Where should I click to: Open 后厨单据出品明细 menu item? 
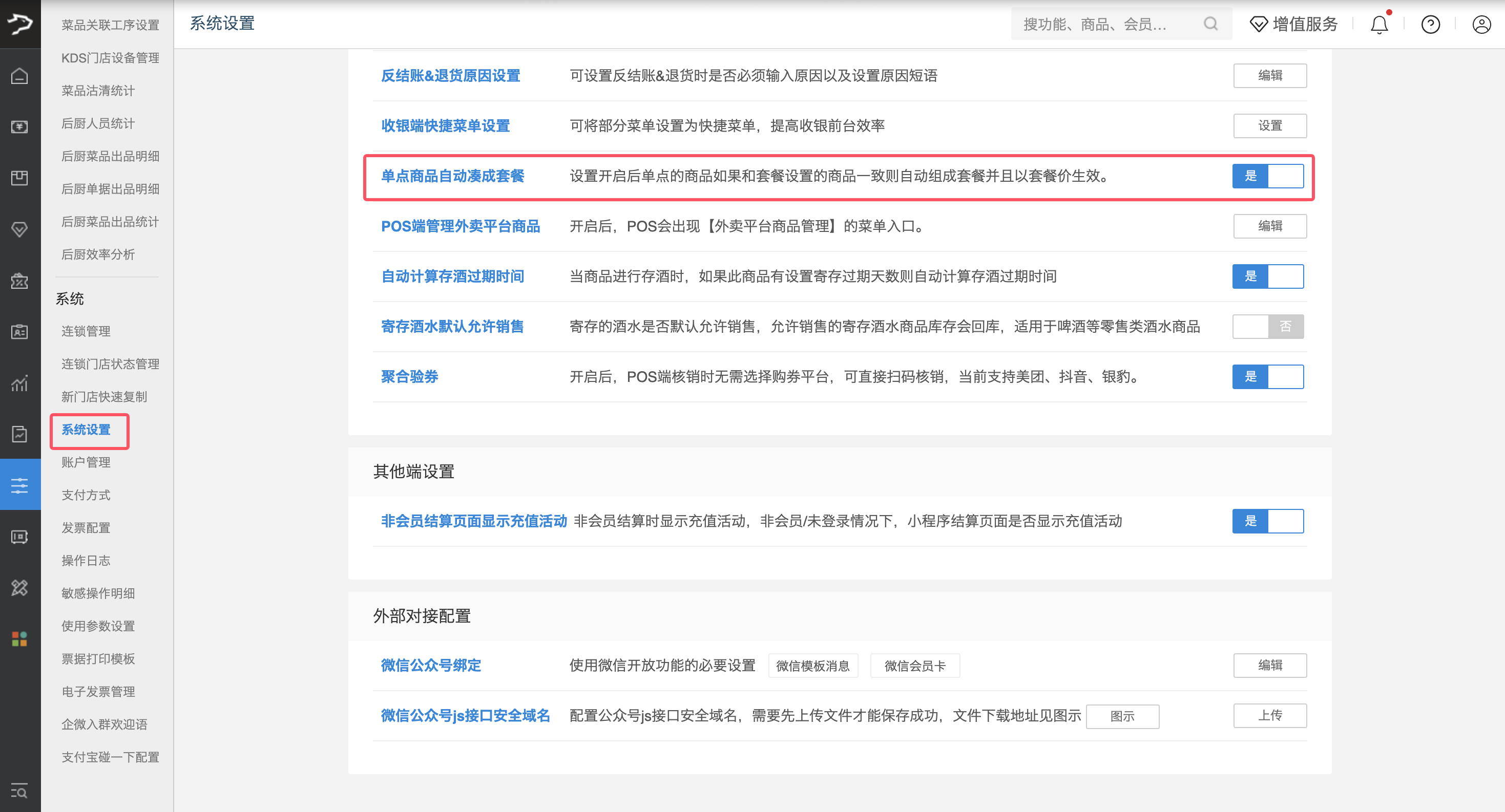(111, 188)
